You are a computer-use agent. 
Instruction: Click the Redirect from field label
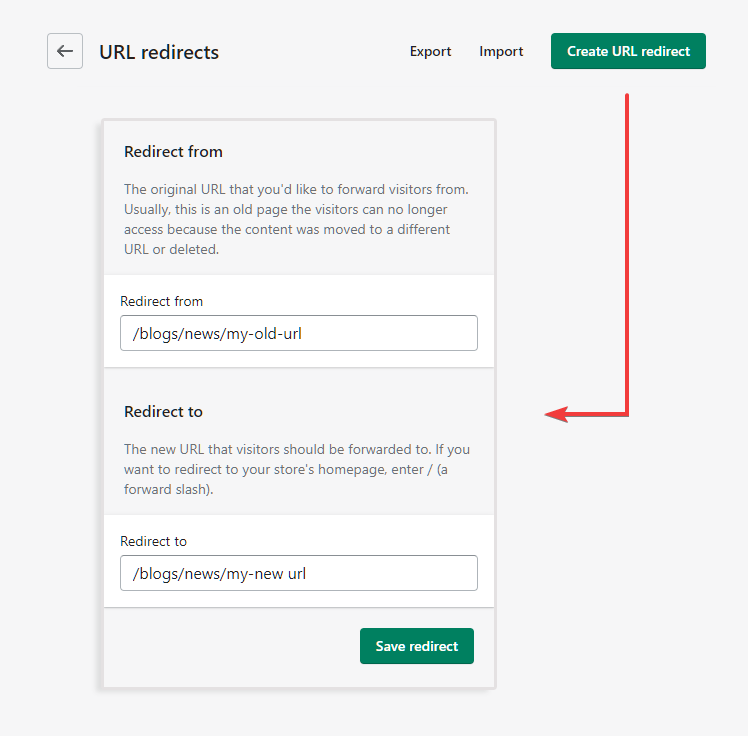point(161,301)
